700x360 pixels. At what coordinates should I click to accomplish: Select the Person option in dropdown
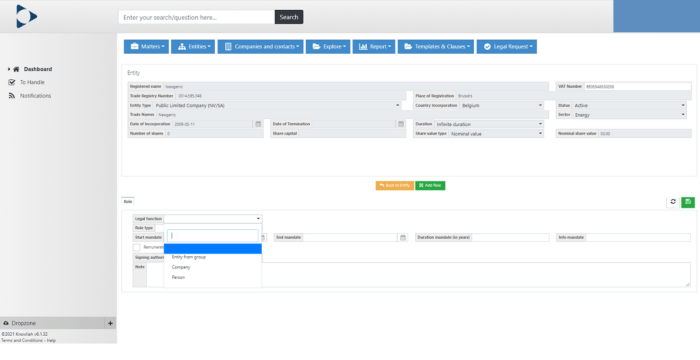[x=212, y=277]
